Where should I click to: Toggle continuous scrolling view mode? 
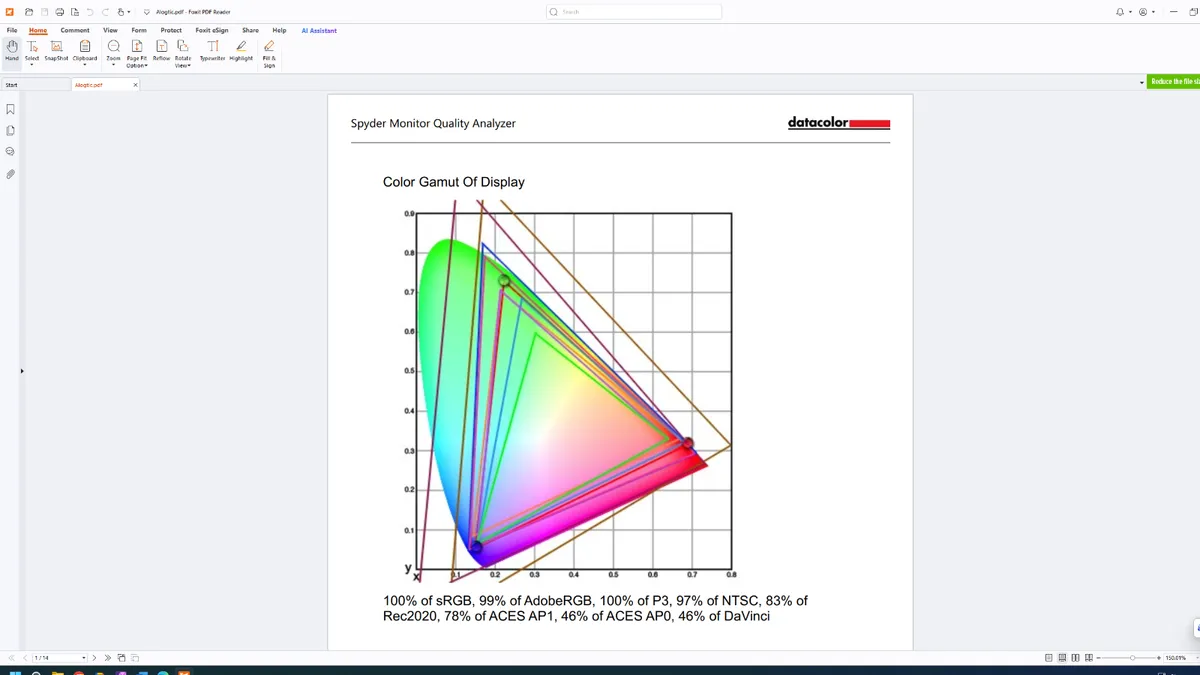(x=1060, y=657)
